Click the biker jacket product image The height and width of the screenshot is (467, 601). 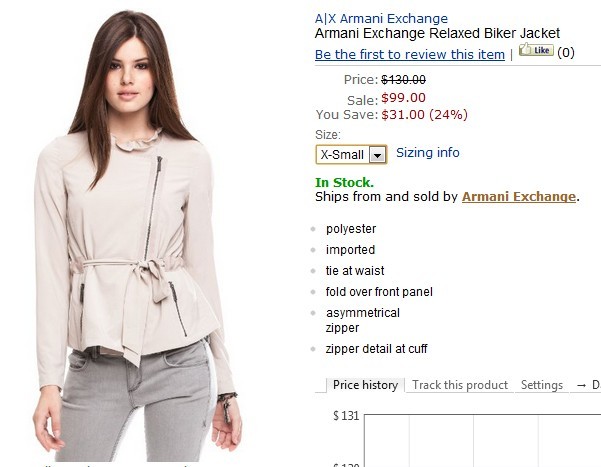coord(136,236)
